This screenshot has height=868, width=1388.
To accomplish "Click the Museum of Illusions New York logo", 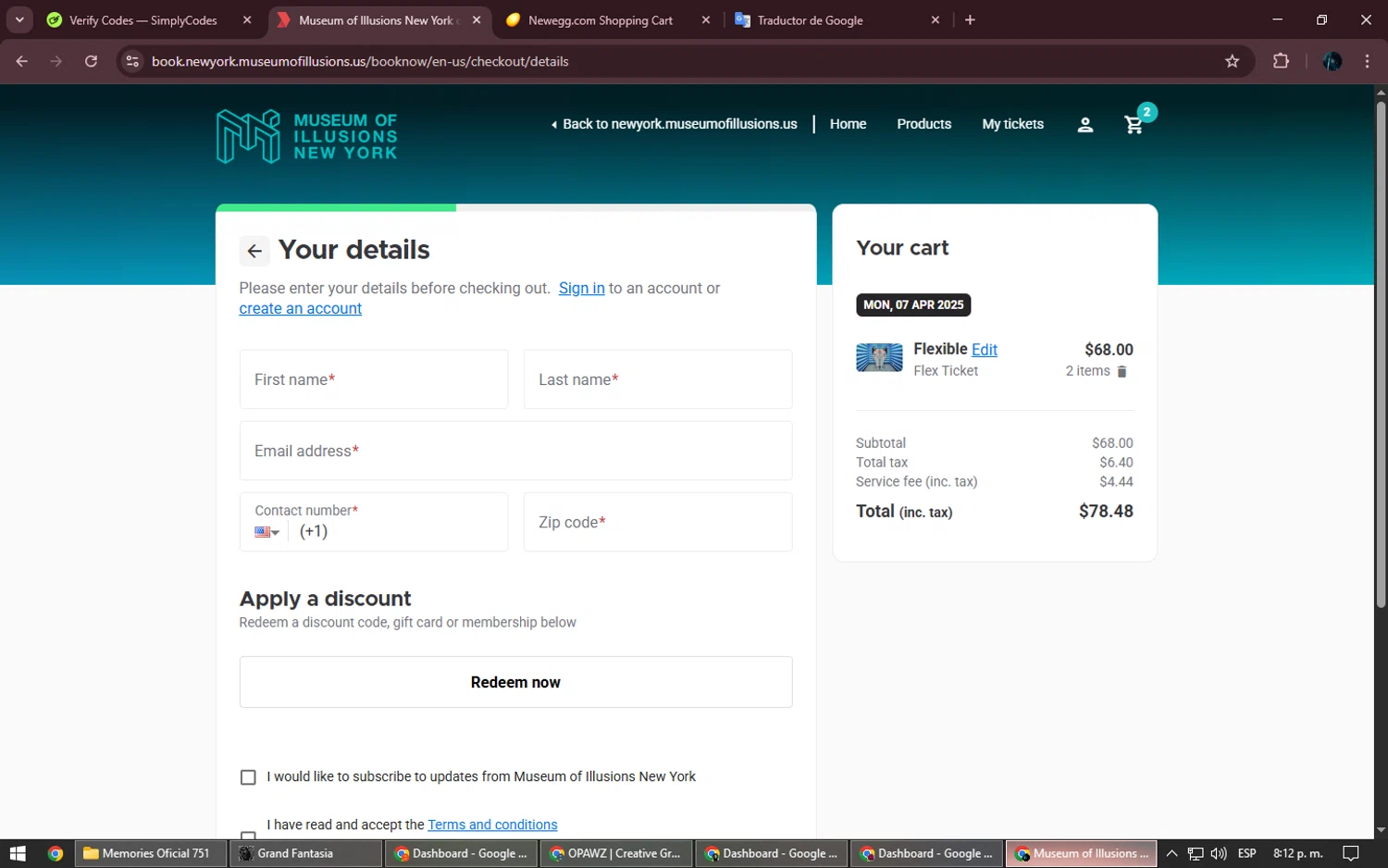I will [x=307, y=136].
